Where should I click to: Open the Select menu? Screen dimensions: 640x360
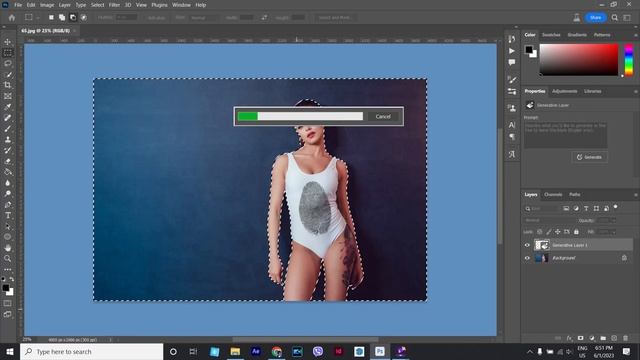[x=98, y=5]
